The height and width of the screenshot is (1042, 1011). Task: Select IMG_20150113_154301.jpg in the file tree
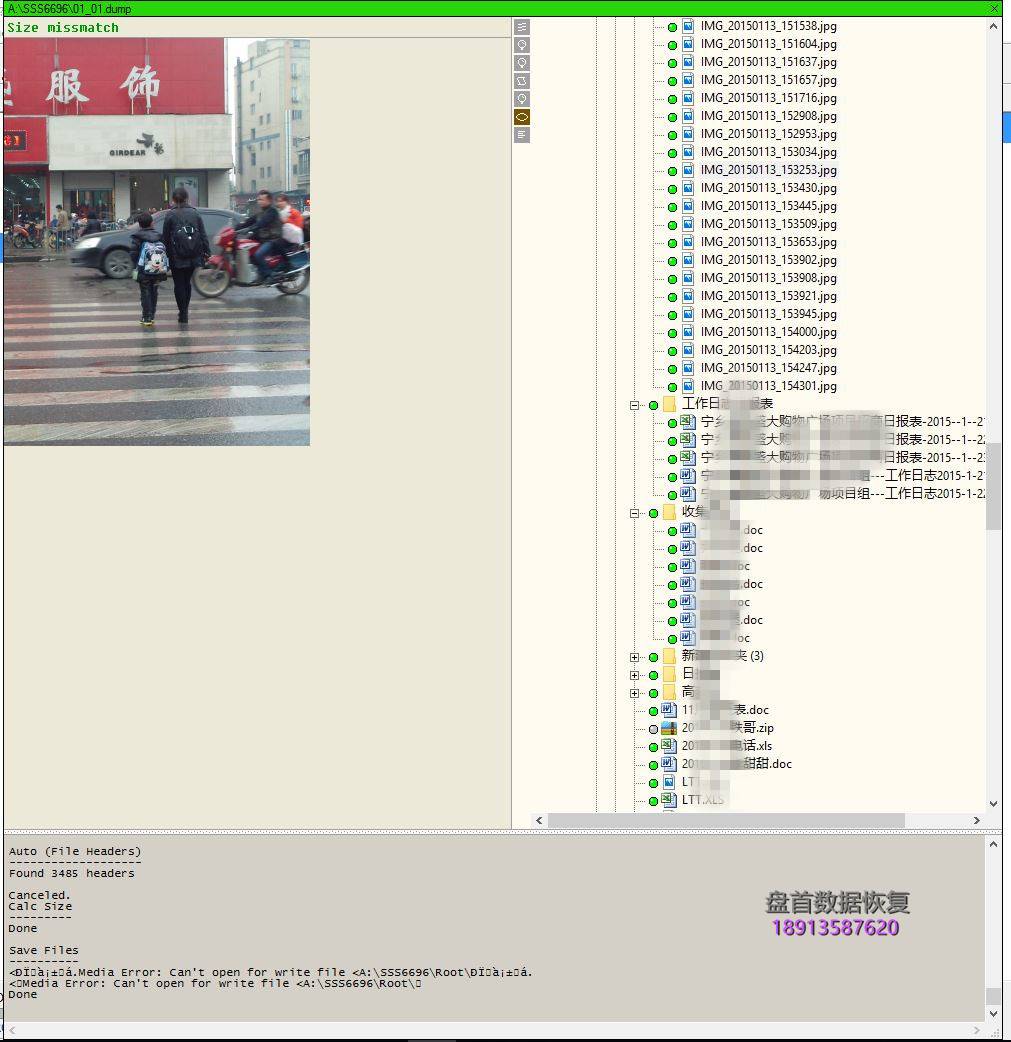coord(768,386)
